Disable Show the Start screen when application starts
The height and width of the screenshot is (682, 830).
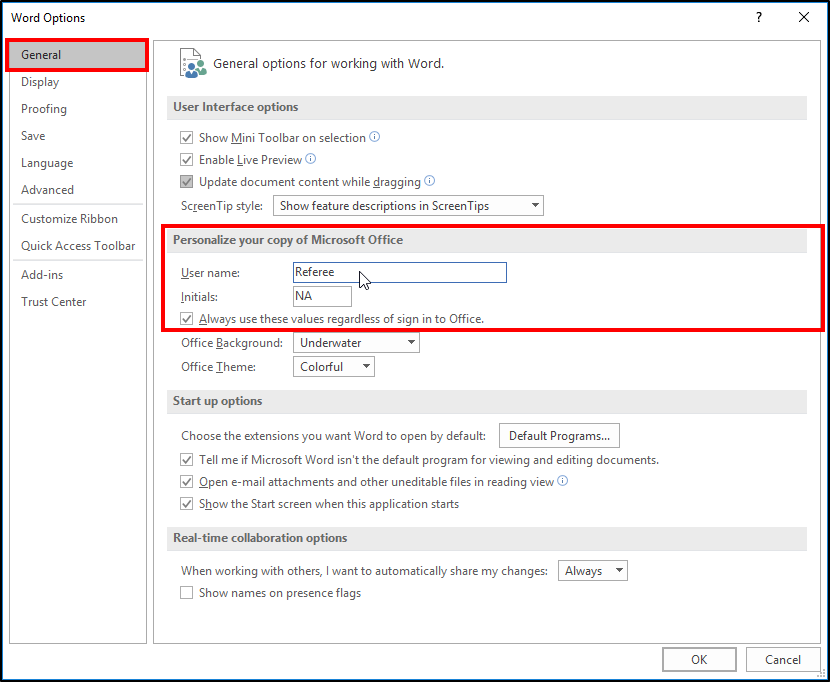187,504
